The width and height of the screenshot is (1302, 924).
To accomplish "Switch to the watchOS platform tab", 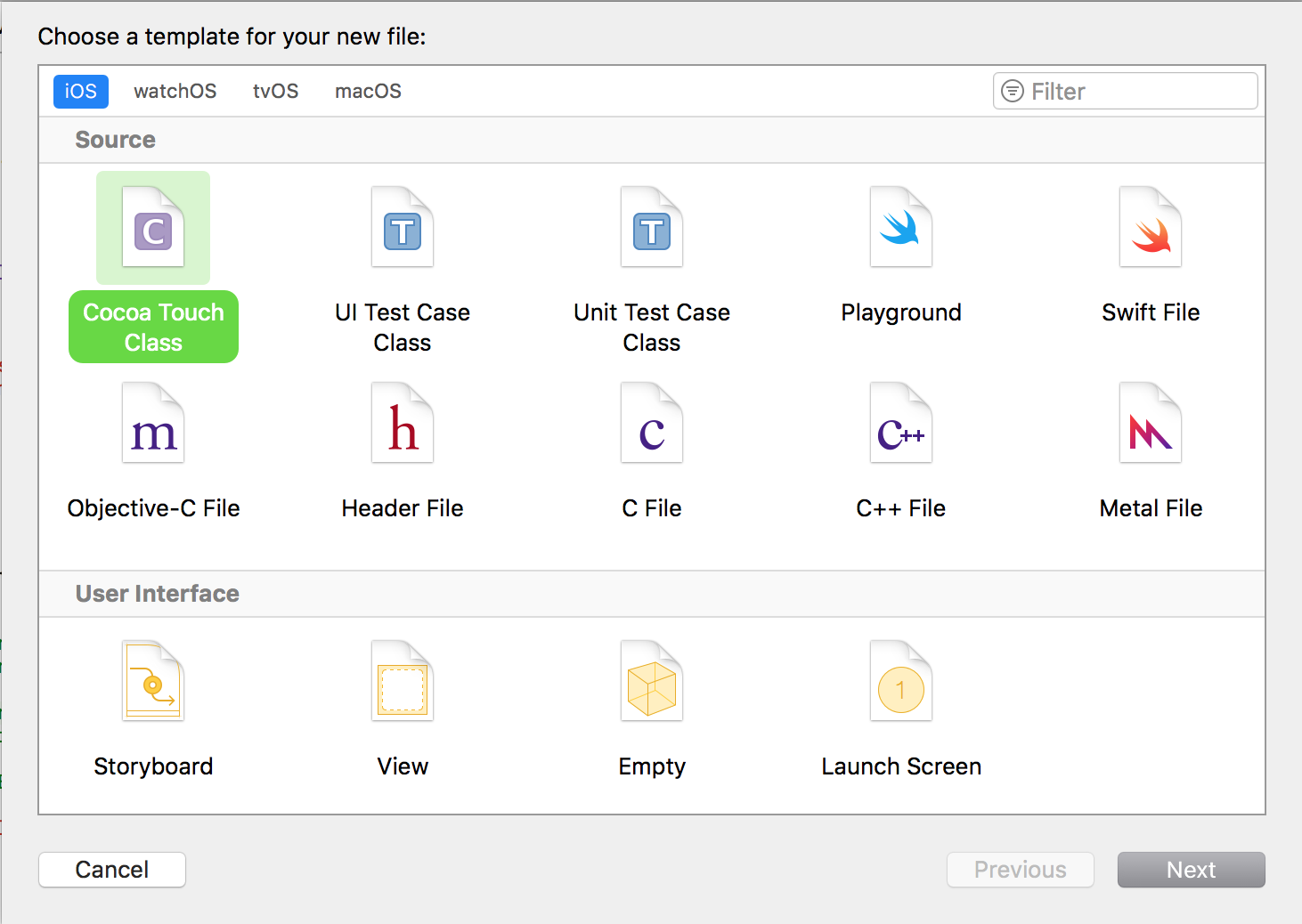I will pos(175,91).
